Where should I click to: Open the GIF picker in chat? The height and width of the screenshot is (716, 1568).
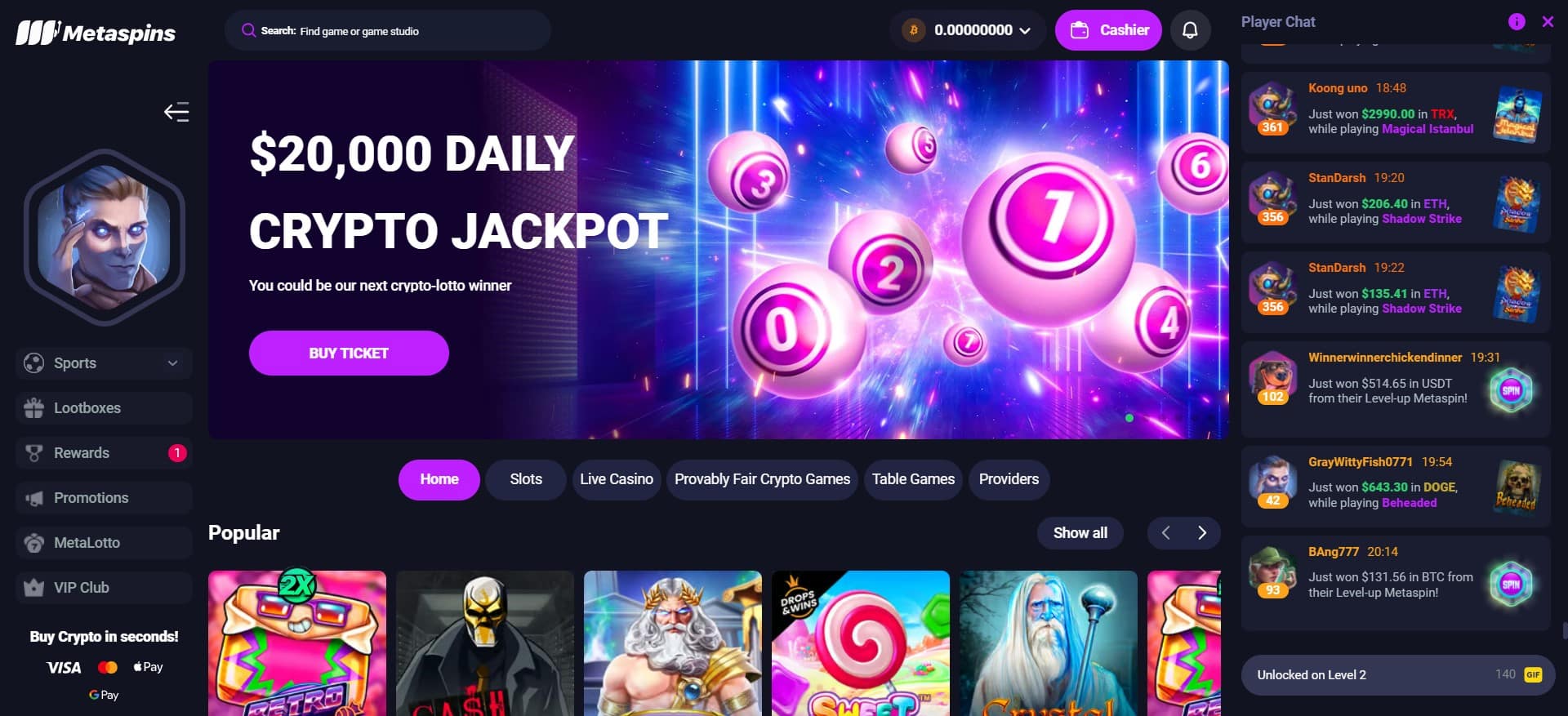pos(1533,674)
